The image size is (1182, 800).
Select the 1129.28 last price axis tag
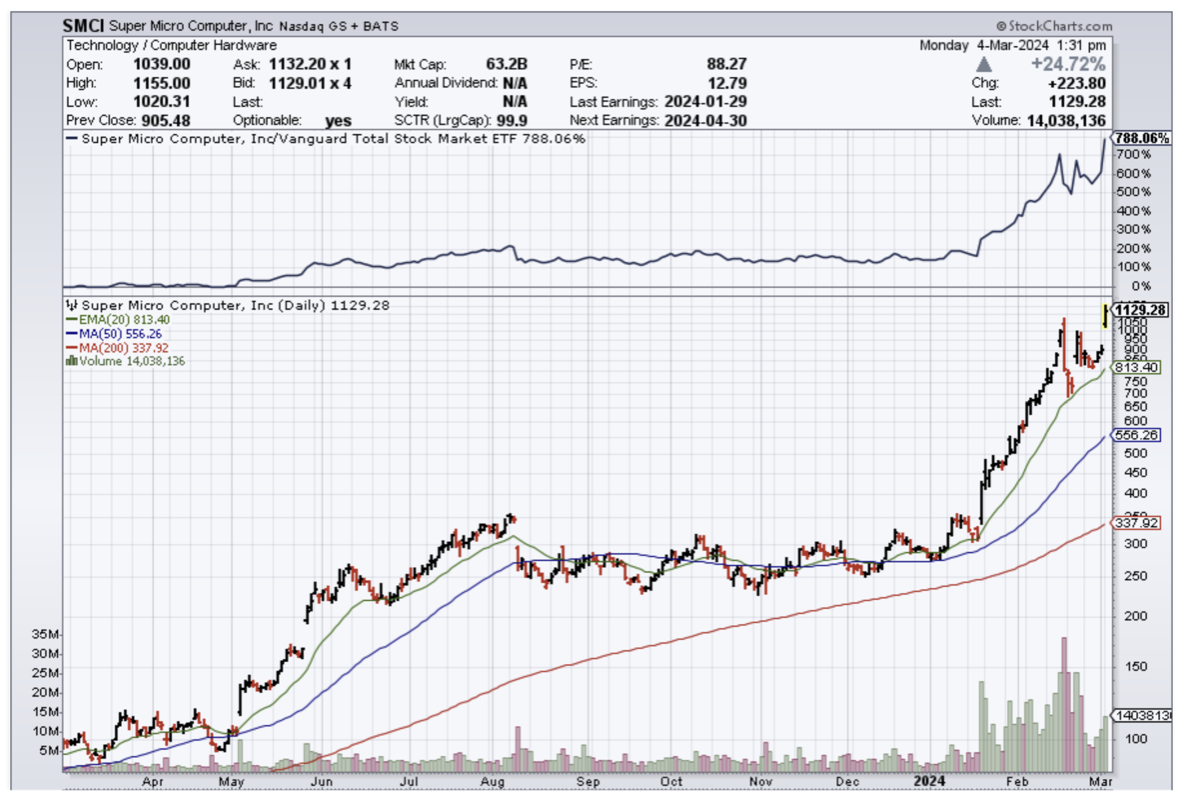1140,310
